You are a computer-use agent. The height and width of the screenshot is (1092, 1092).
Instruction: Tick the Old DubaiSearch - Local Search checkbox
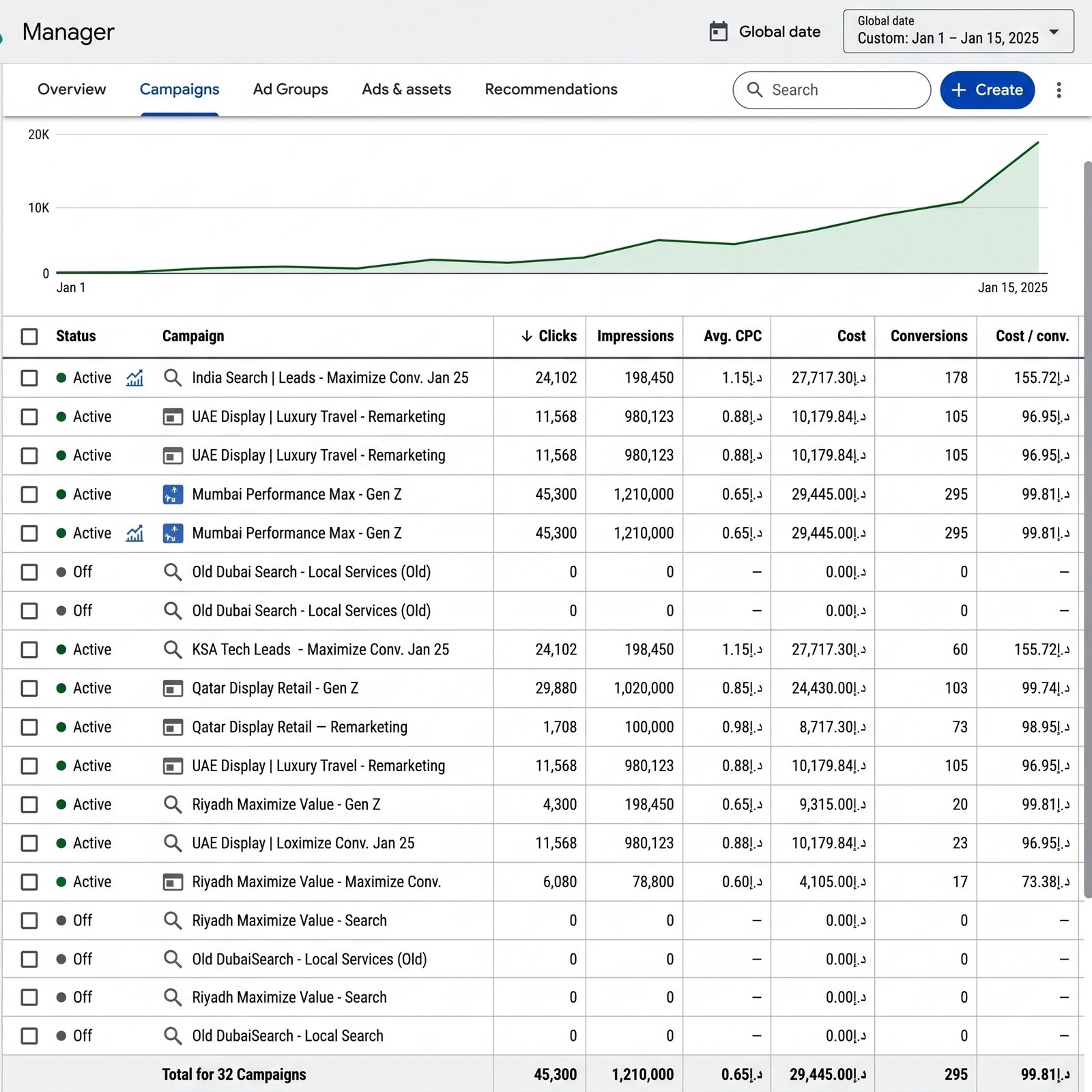pyautogui.click(x=29, y=1035)
